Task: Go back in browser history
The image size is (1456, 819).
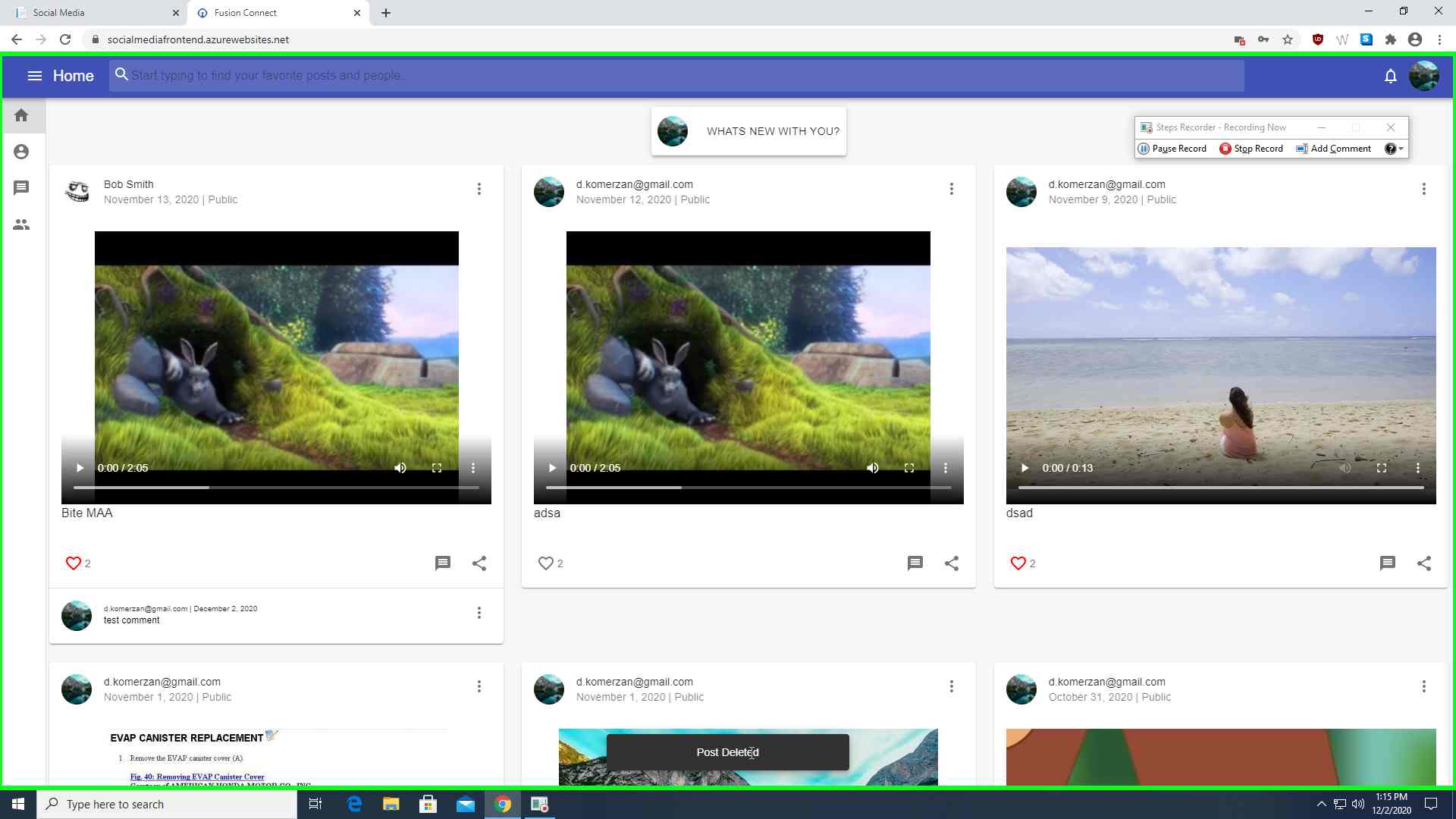Action: 17,39
